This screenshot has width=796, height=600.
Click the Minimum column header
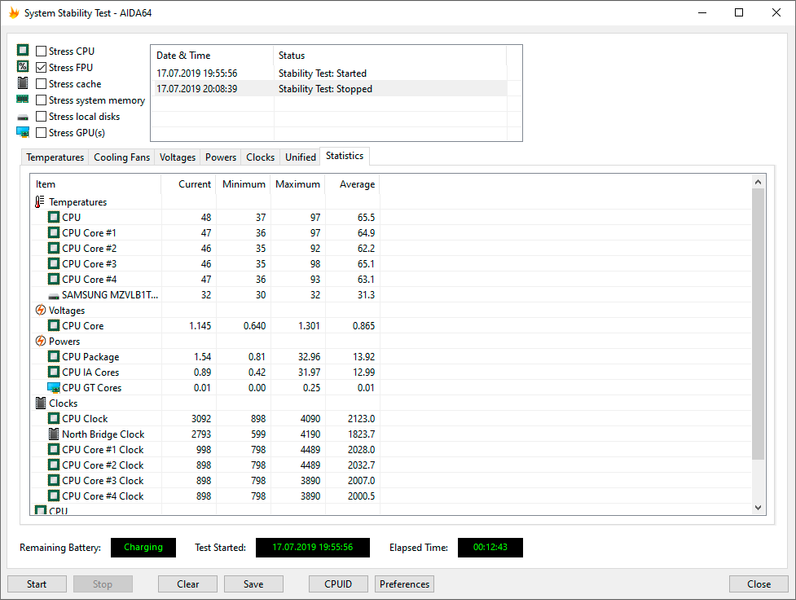click(x=244, y=184)
